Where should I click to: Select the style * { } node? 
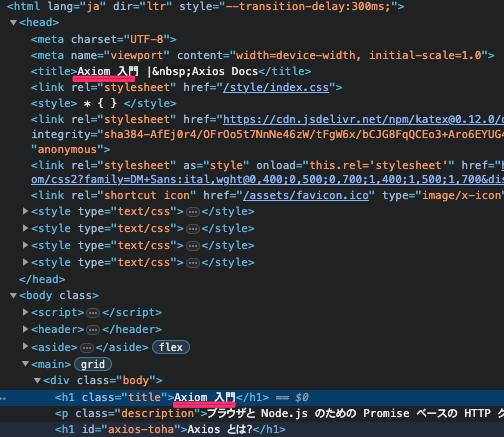point(104,103)
